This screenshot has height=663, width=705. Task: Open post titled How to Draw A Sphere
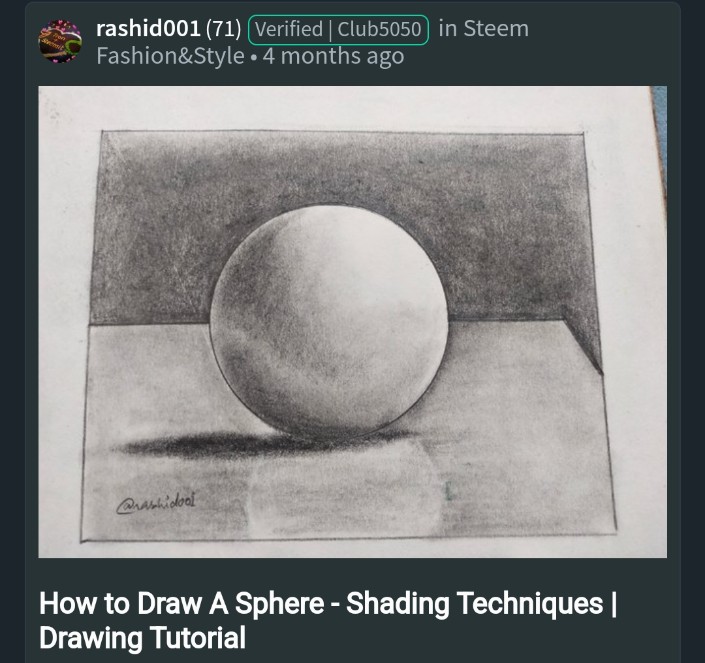pos(328,620)
